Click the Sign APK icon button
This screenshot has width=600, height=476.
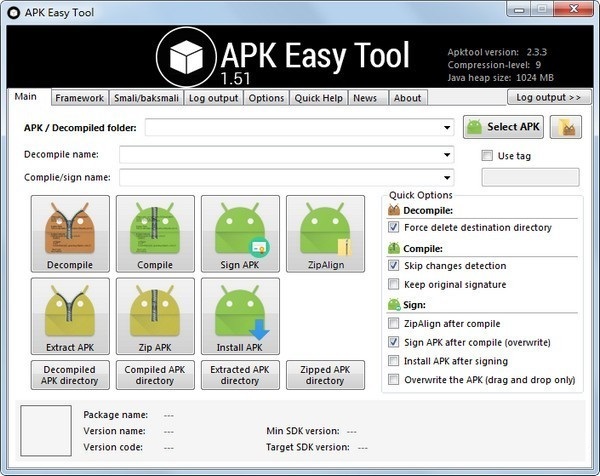[240, 234]
